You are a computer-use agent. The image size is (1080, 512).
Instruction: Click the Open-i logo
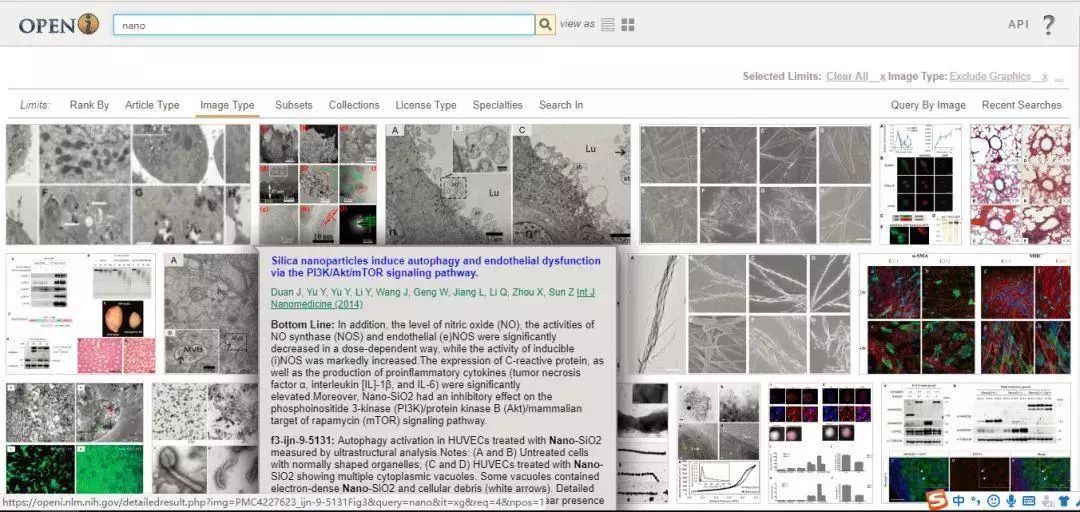pos(58,25)
